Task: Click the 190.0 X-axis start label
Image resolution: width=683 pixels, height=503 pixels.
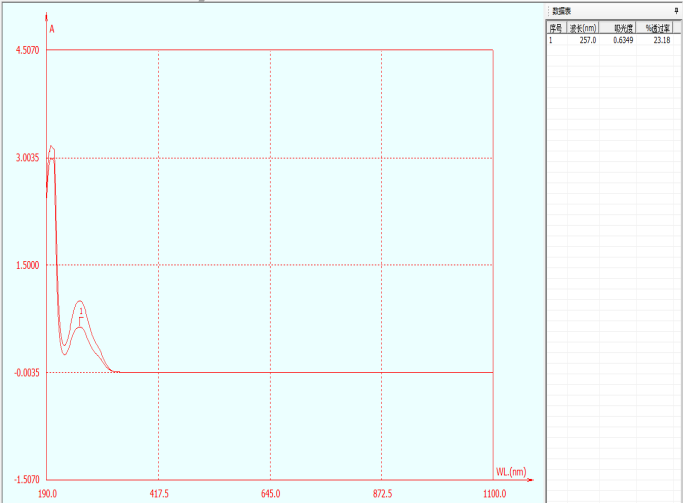Action: click(x=47, y=494)
